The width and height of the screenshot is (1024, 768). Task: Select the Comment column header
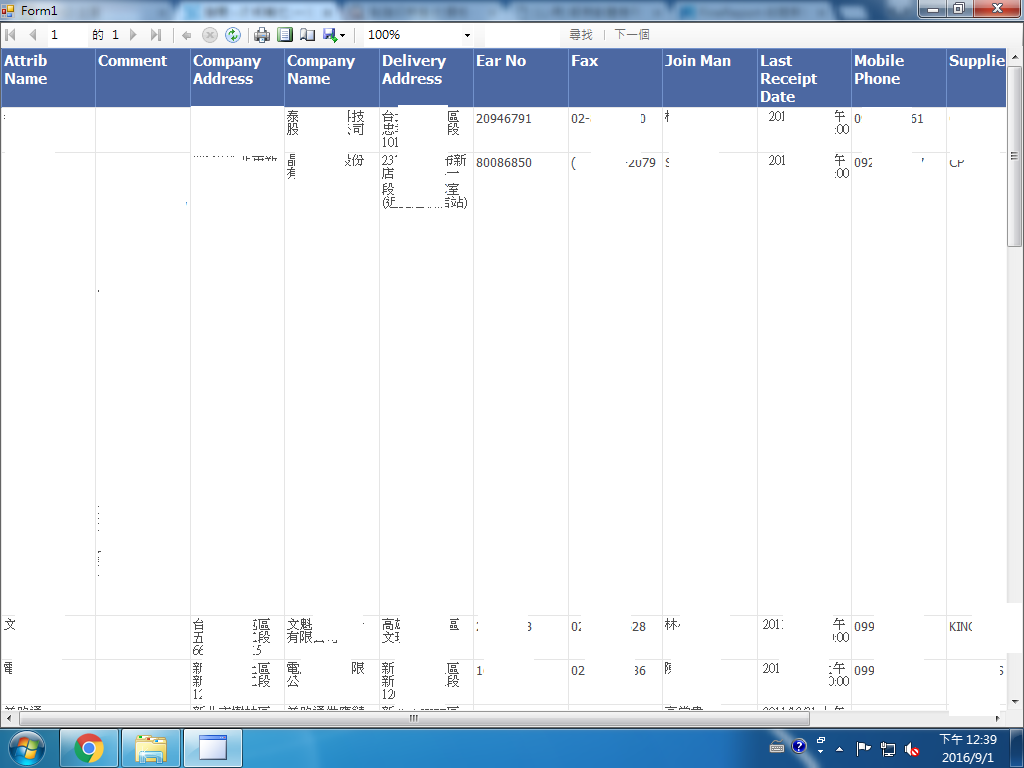(x=142, y=78)
